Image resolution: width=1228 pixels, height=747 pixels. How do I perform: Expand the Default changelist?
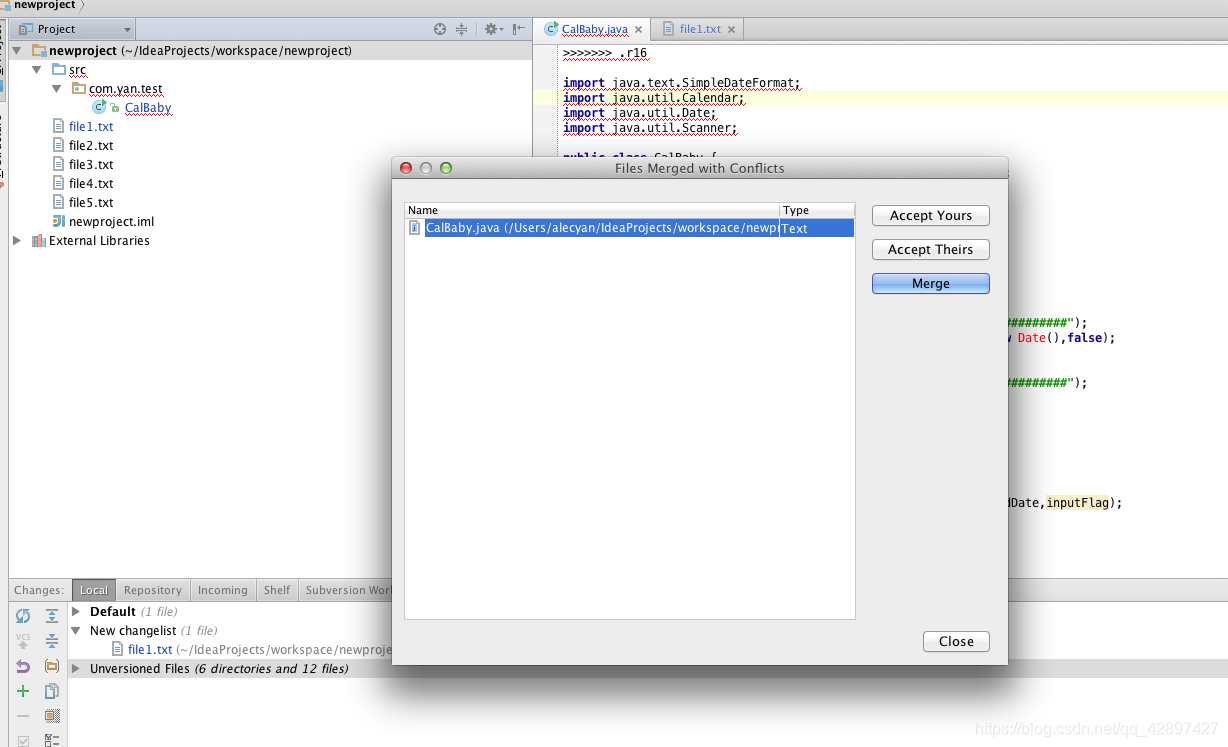pos(77,612)
